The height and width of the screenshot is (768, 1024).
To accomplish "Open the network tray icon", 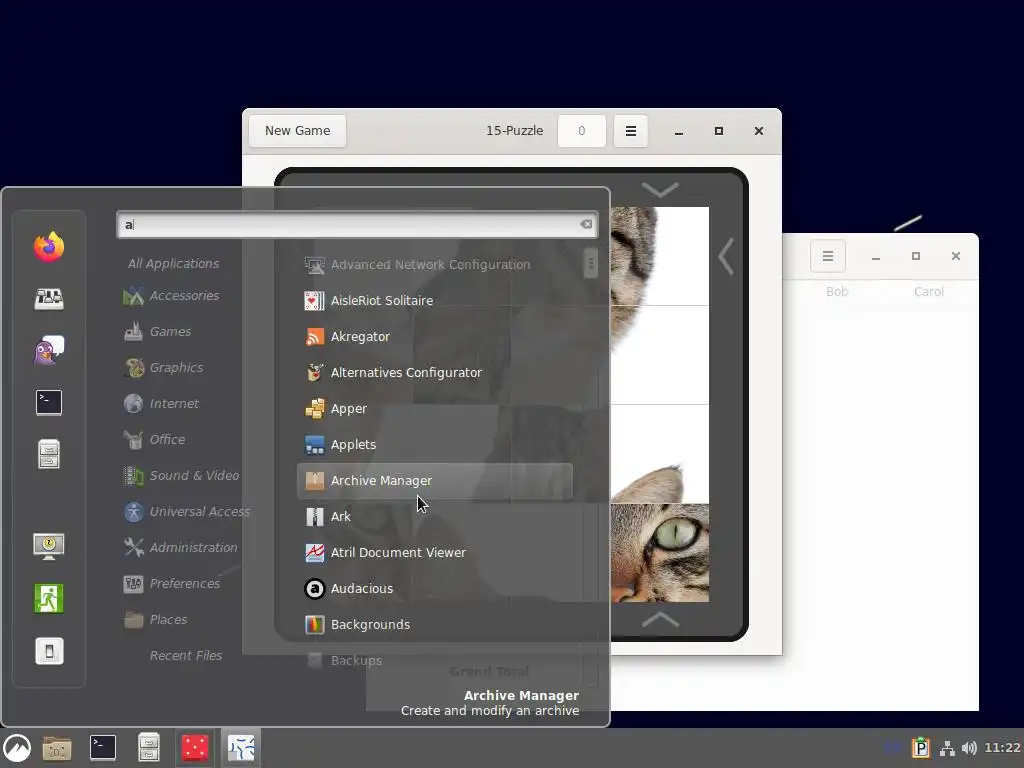I will click(x=947, y=748).
